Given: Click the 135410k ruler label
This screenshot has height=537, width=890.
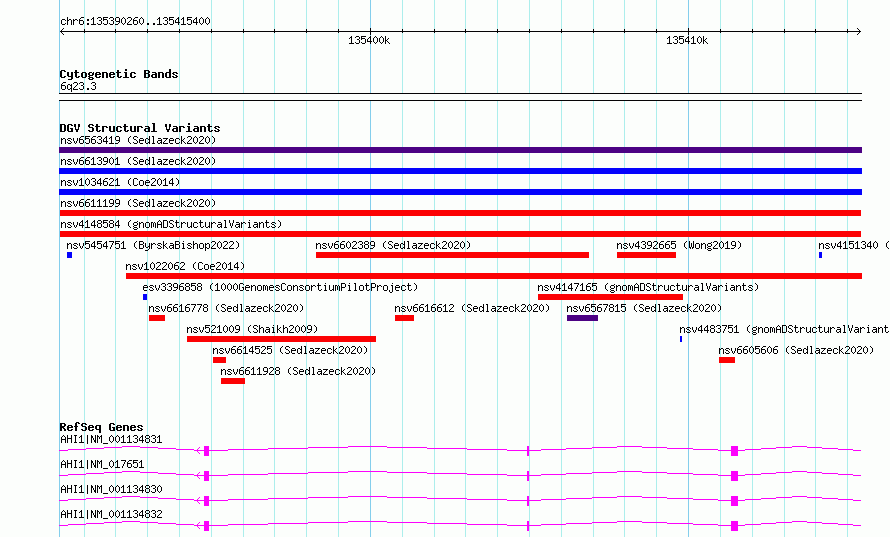Looking at the screenshot, I should click(x=687, y=40).
